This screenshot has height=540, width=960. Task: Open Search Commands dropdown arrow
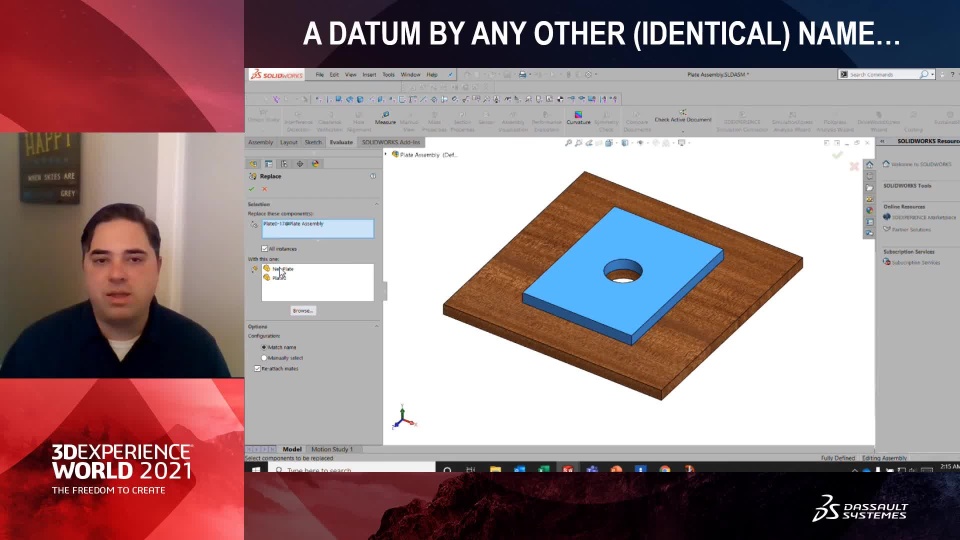tap(932, 75)
